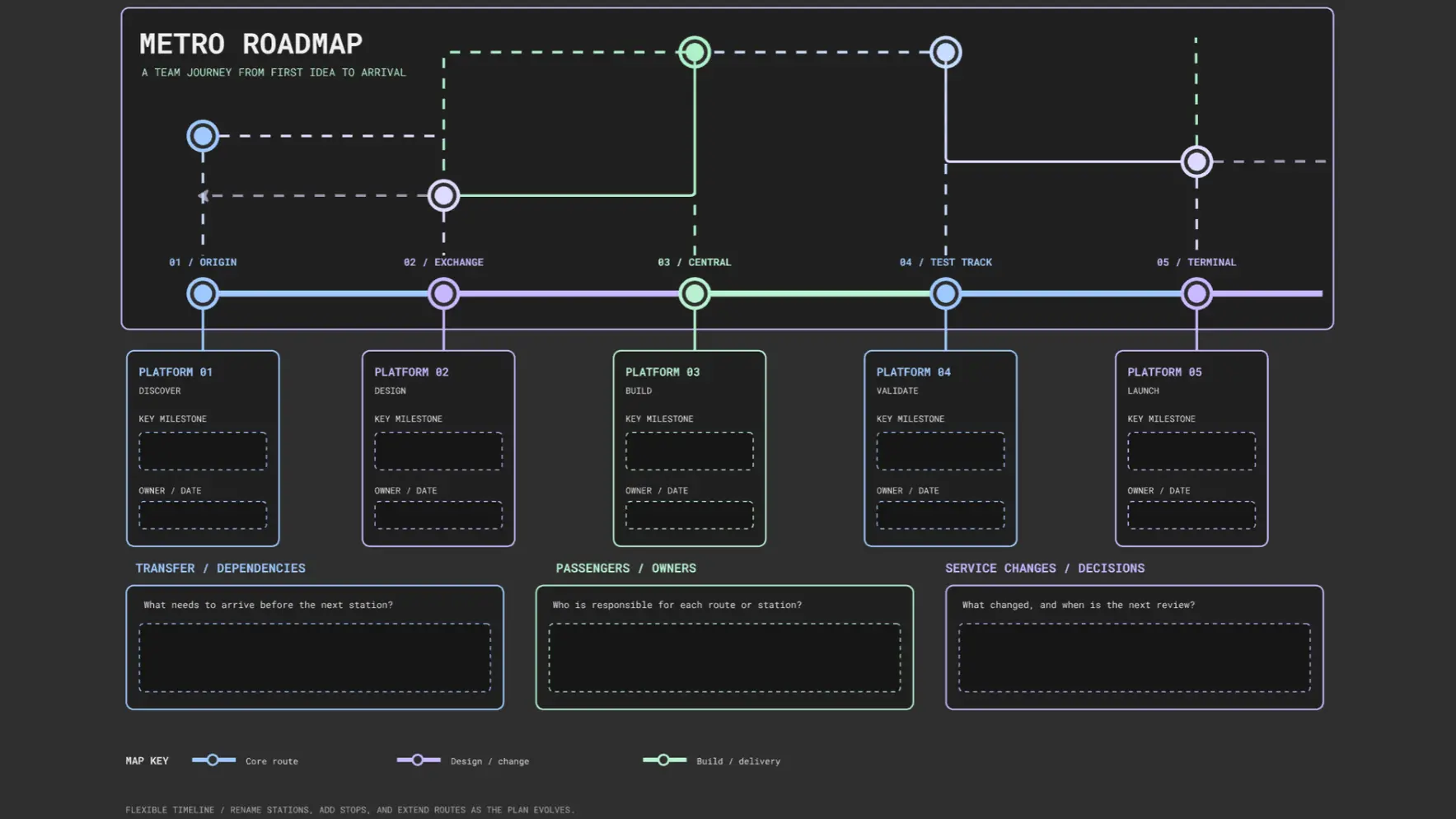Click Platform 03 Key Milestone field
Screen dimensions: 1456x819
(x=690, y=451)
